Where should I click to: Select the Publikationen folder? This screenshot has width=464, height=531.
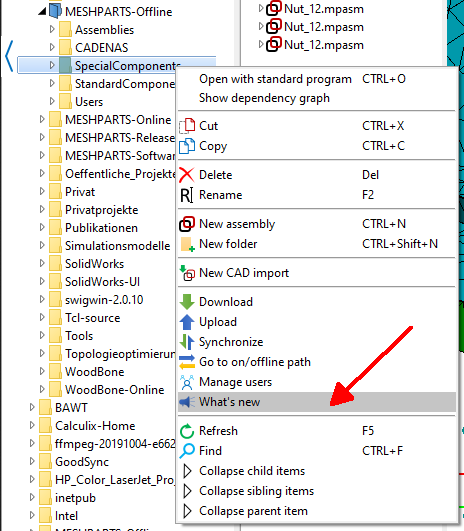click(x=101, y=228)
